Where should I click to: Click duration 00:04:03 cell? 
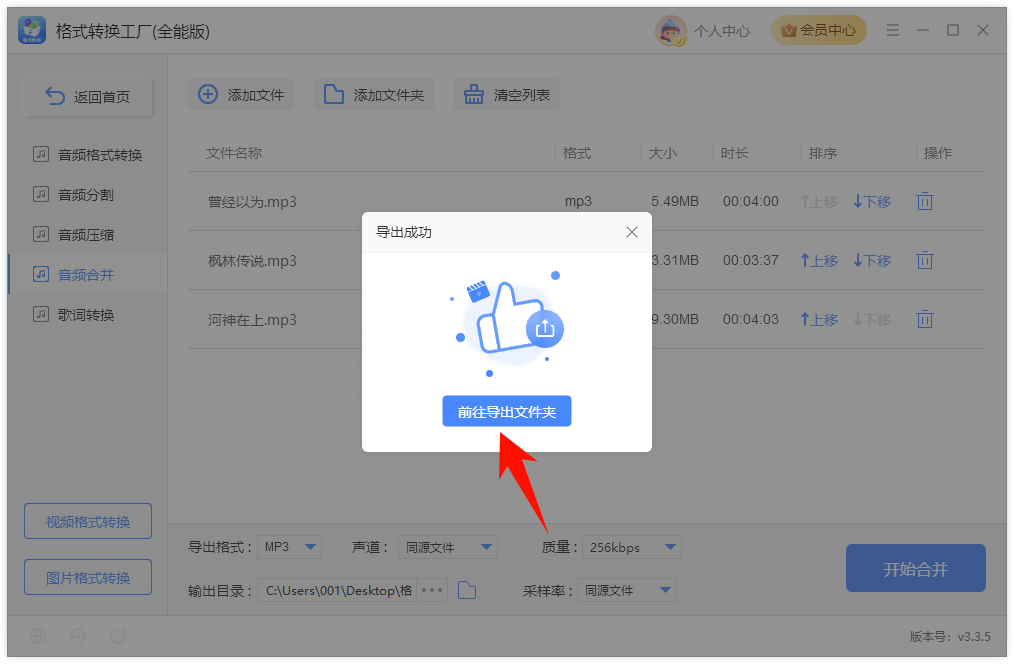coord(751,319)
